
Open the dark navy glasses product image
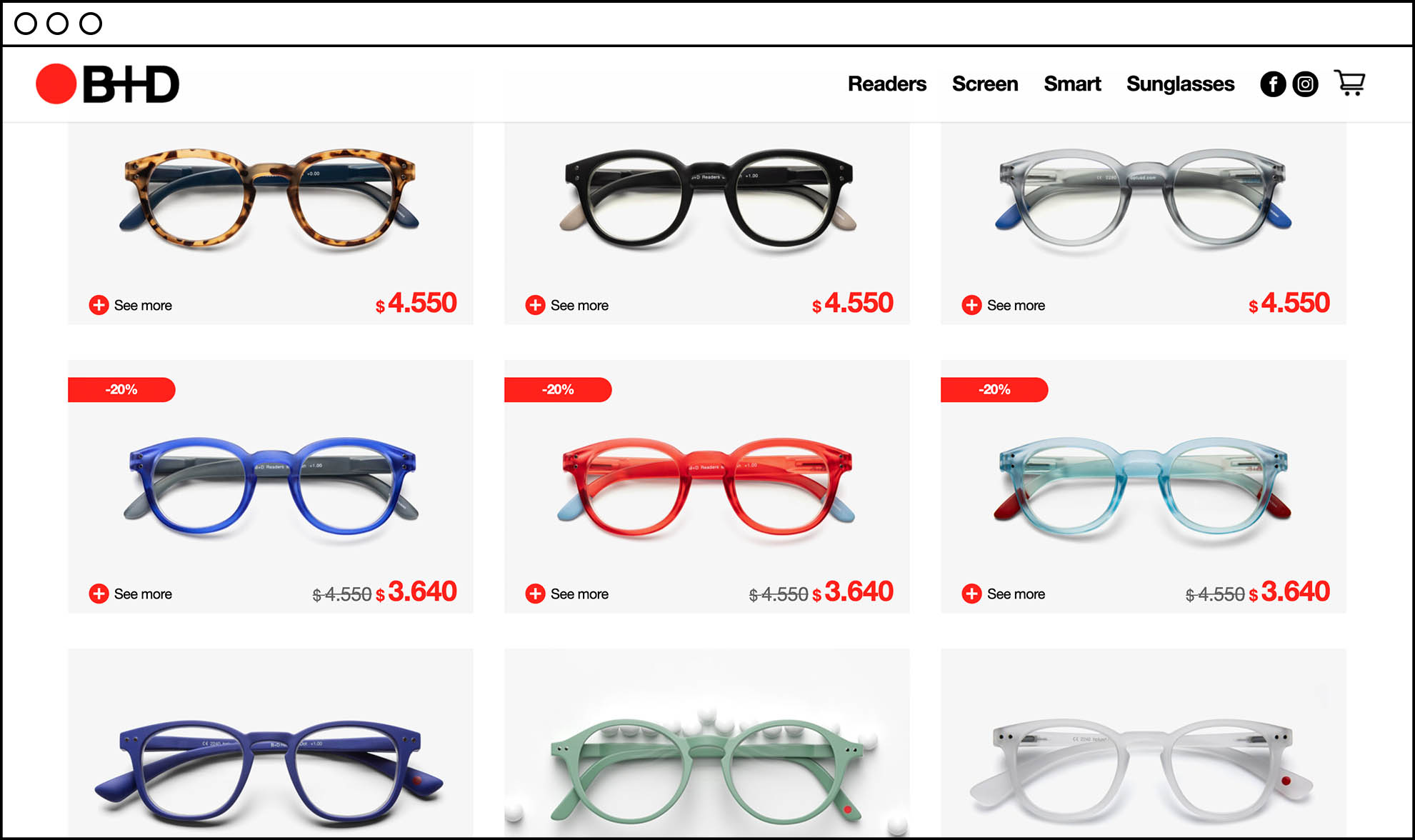click(269, 771)
